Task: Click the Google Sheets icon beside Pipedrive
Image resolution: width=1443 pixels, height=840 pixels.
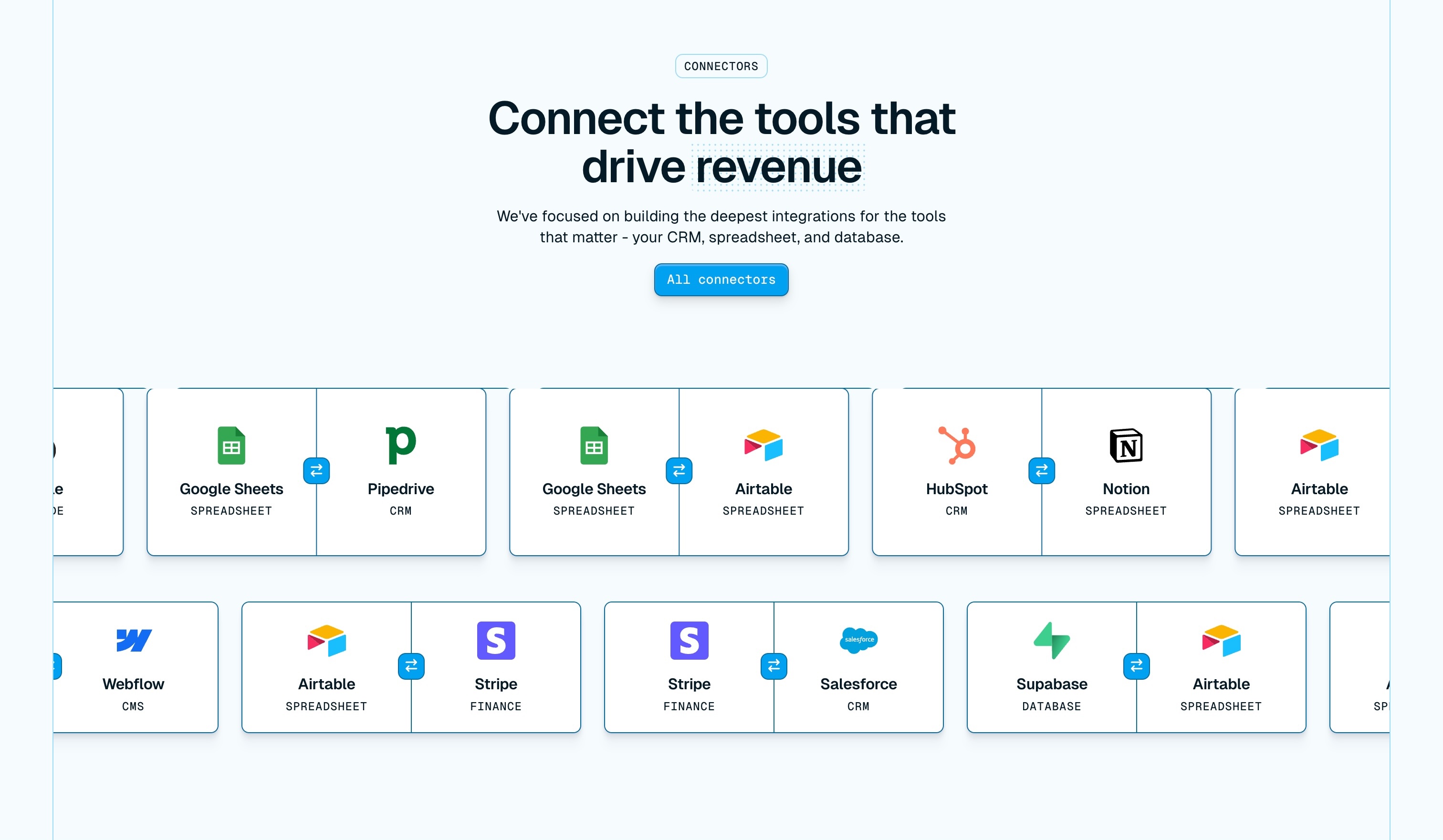Action: [231, 445]
